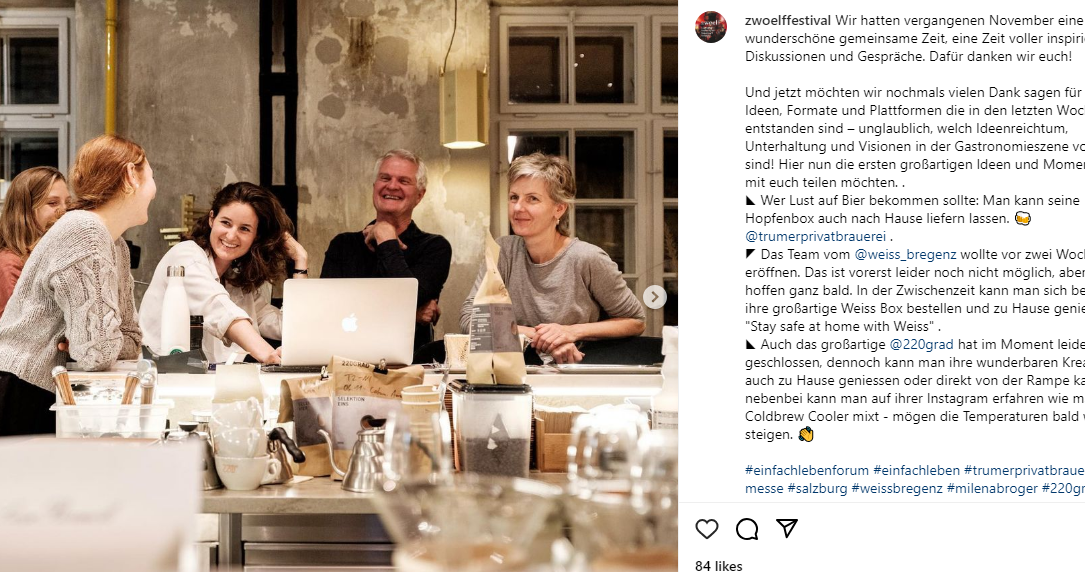The height and width of the screenshot is (572, 1085).
Task: Click the group photo in the post
Action: point(339,286)
